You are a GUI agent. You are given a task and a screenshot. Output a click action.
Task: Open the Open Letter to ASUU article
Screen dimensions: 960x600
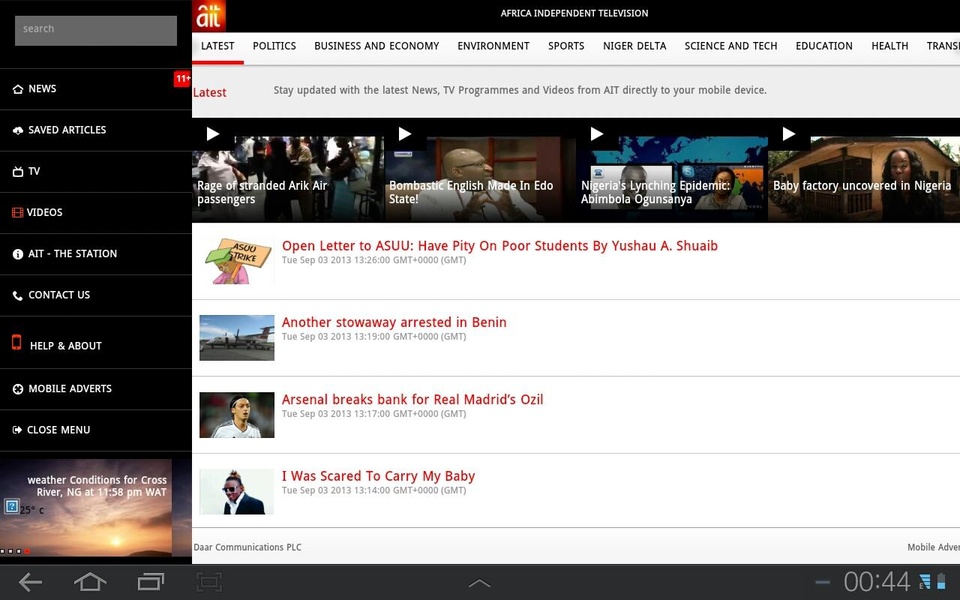pos(500,246)
